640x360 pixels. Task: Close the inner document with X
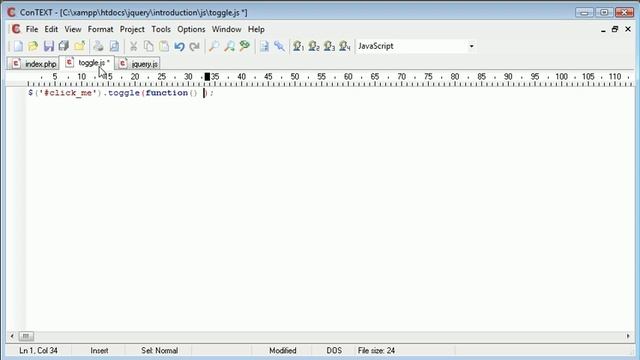point(628,29)
